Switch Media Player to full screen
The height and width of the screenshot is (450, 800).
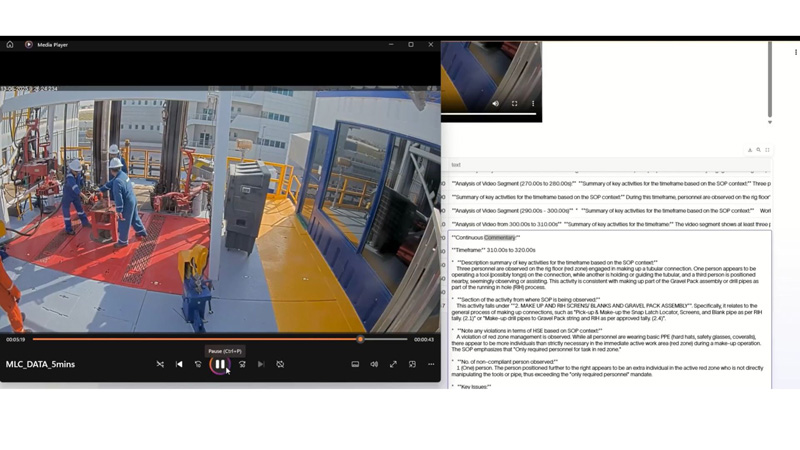(x=393, y=364)
